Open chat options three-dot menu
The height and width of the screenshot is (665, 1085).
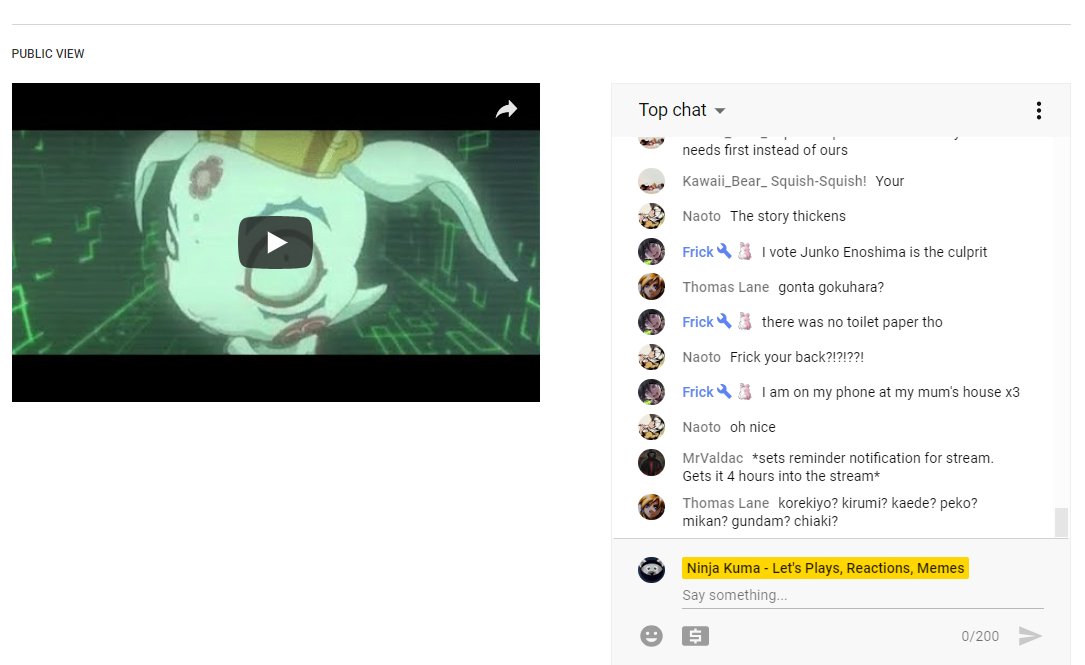[1039, 111]
